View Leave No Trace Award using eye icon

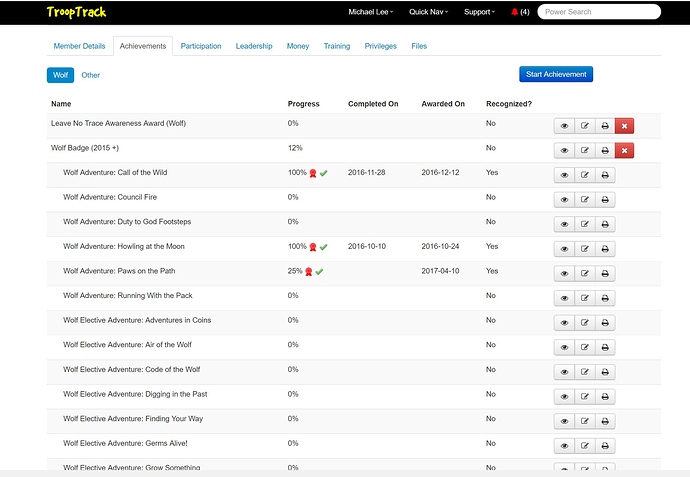point(564,126)
